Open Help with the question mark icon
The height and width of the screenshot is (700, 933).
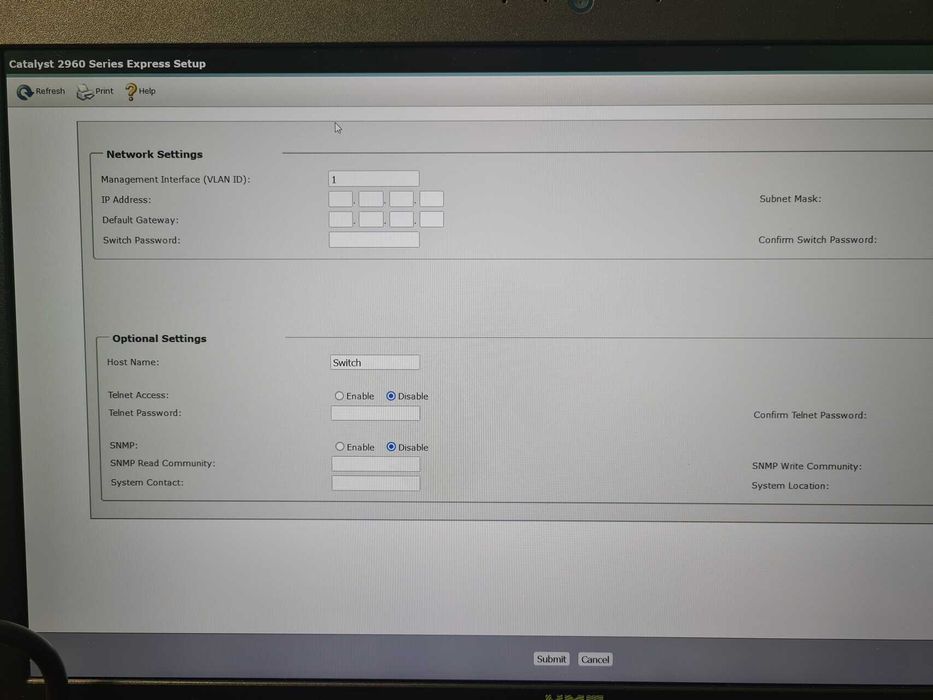coord(131,92)
